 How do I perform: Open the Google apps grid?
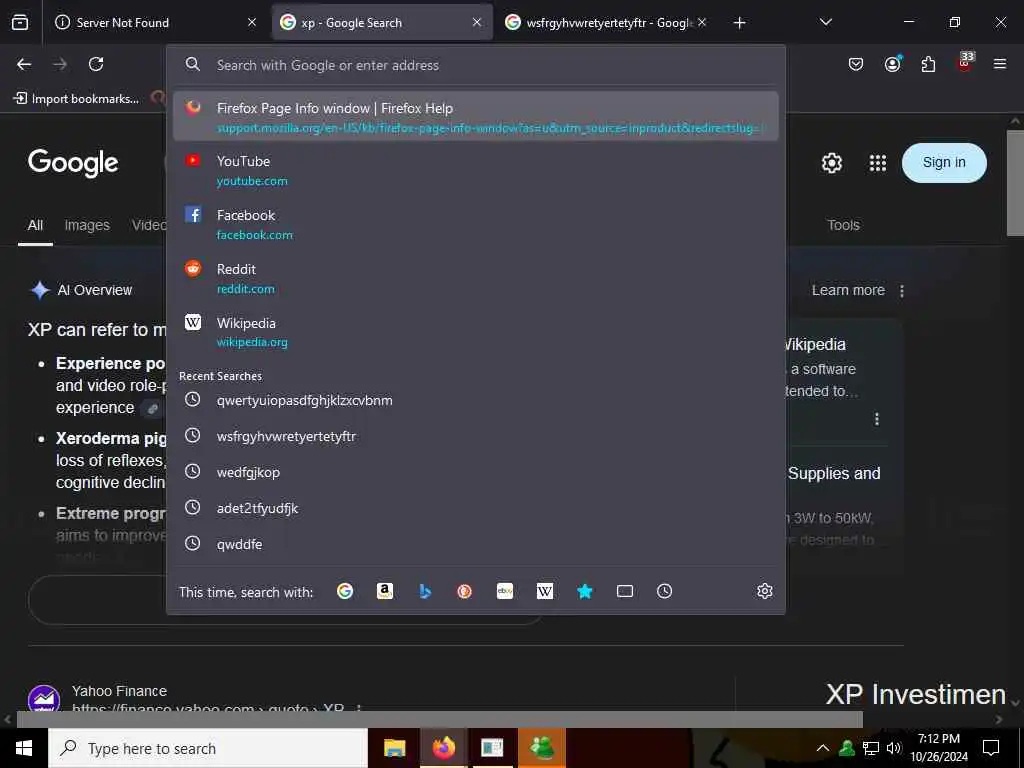[878, 163]
